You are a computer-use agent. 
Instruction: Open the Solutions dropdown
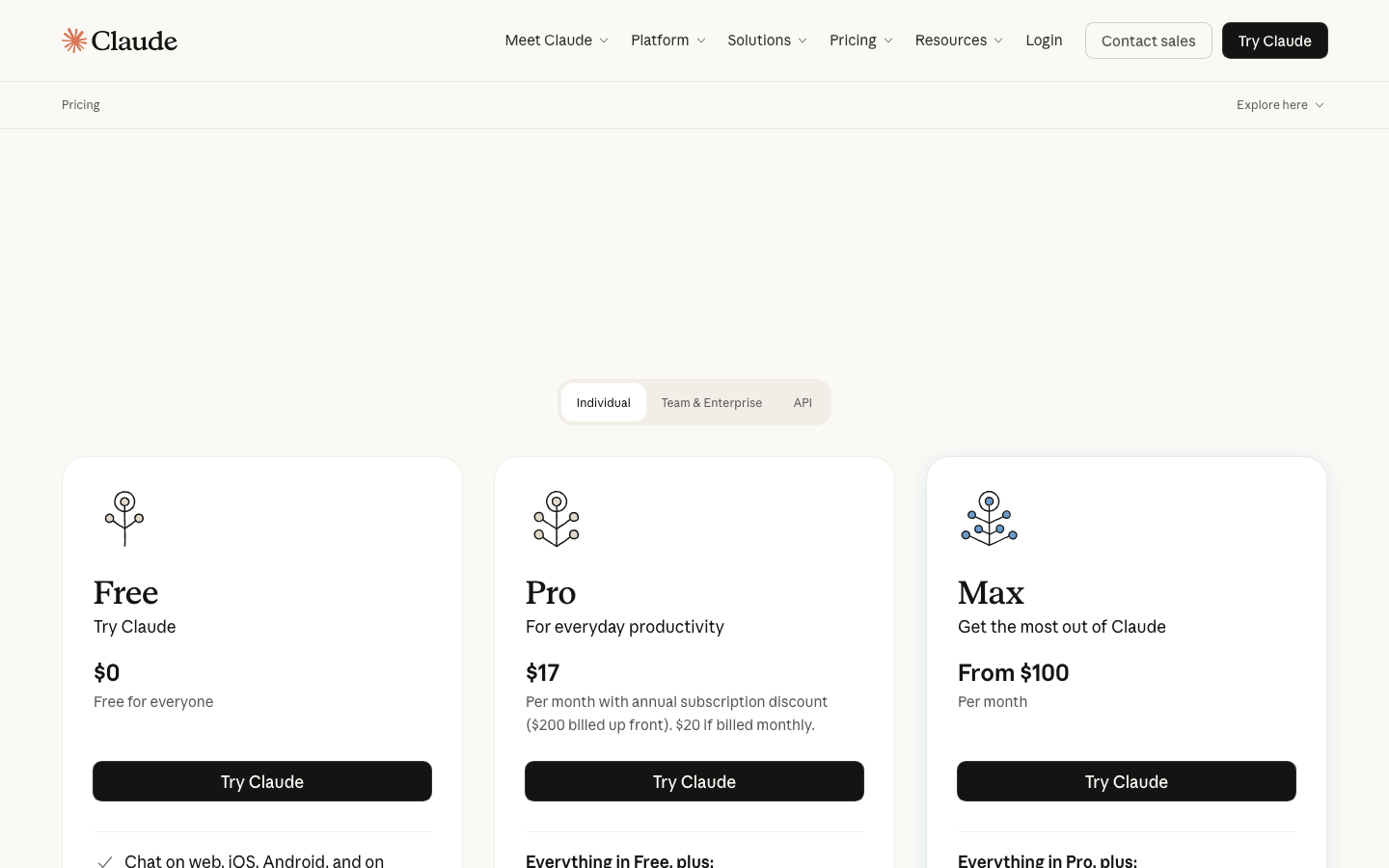coord(767,41)
